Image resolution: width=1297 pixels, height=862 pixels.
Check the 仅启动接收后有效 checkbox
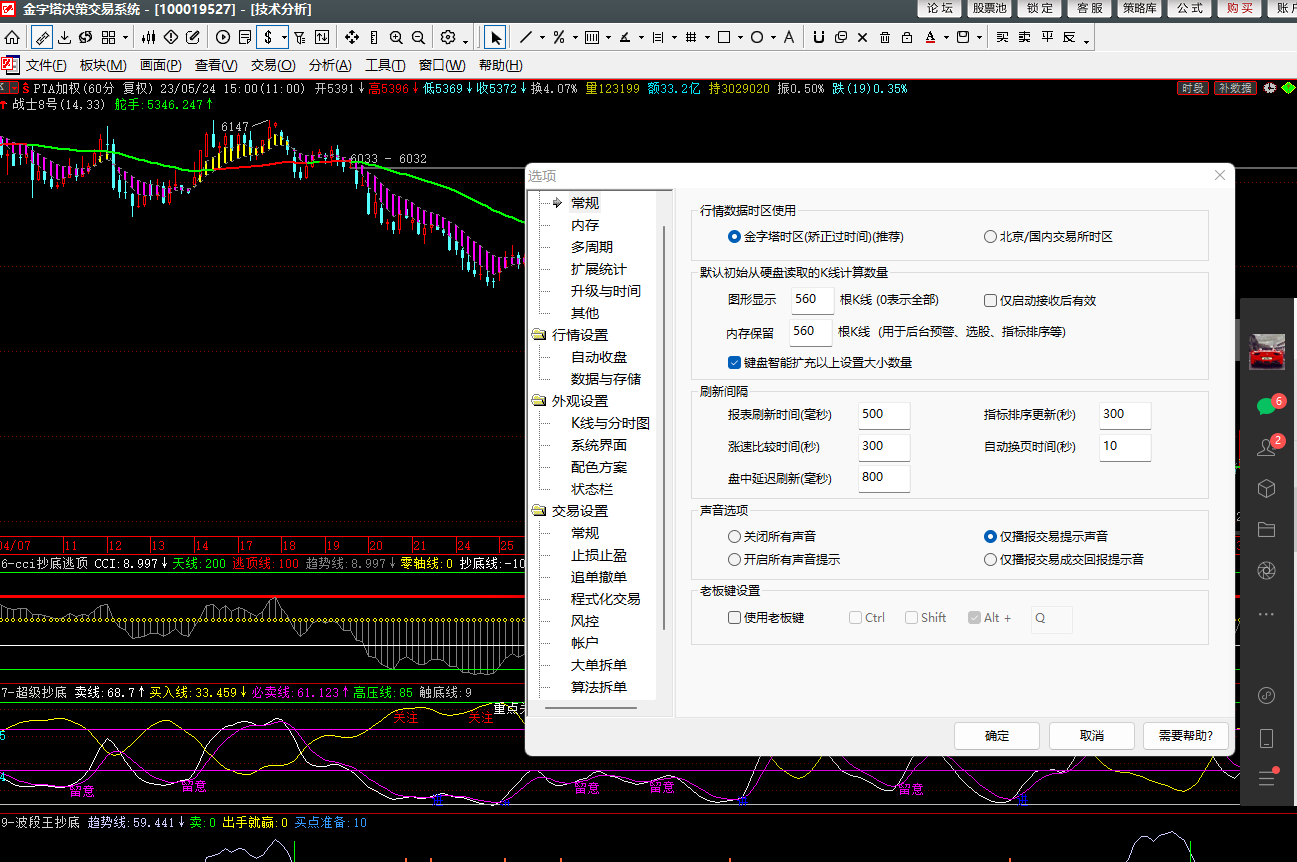click(x=991, y=300)
